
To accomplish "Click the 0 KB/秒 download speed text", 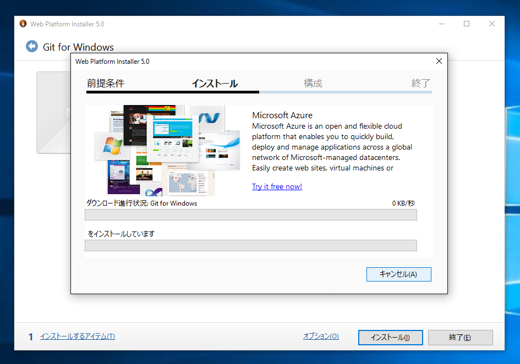I will tap(403, 203).
